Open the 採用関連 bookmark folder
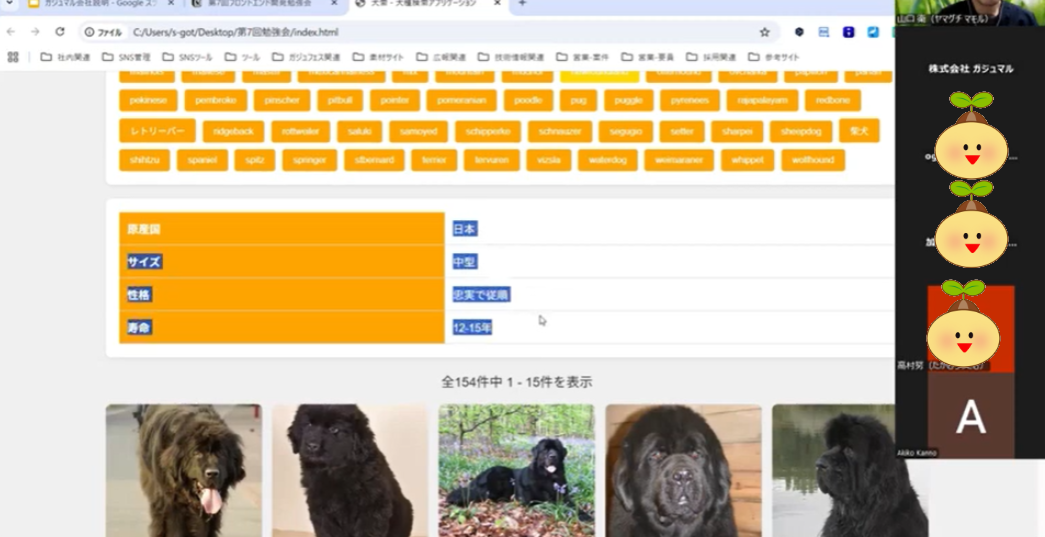1045x537 pixels. [710, 57]
